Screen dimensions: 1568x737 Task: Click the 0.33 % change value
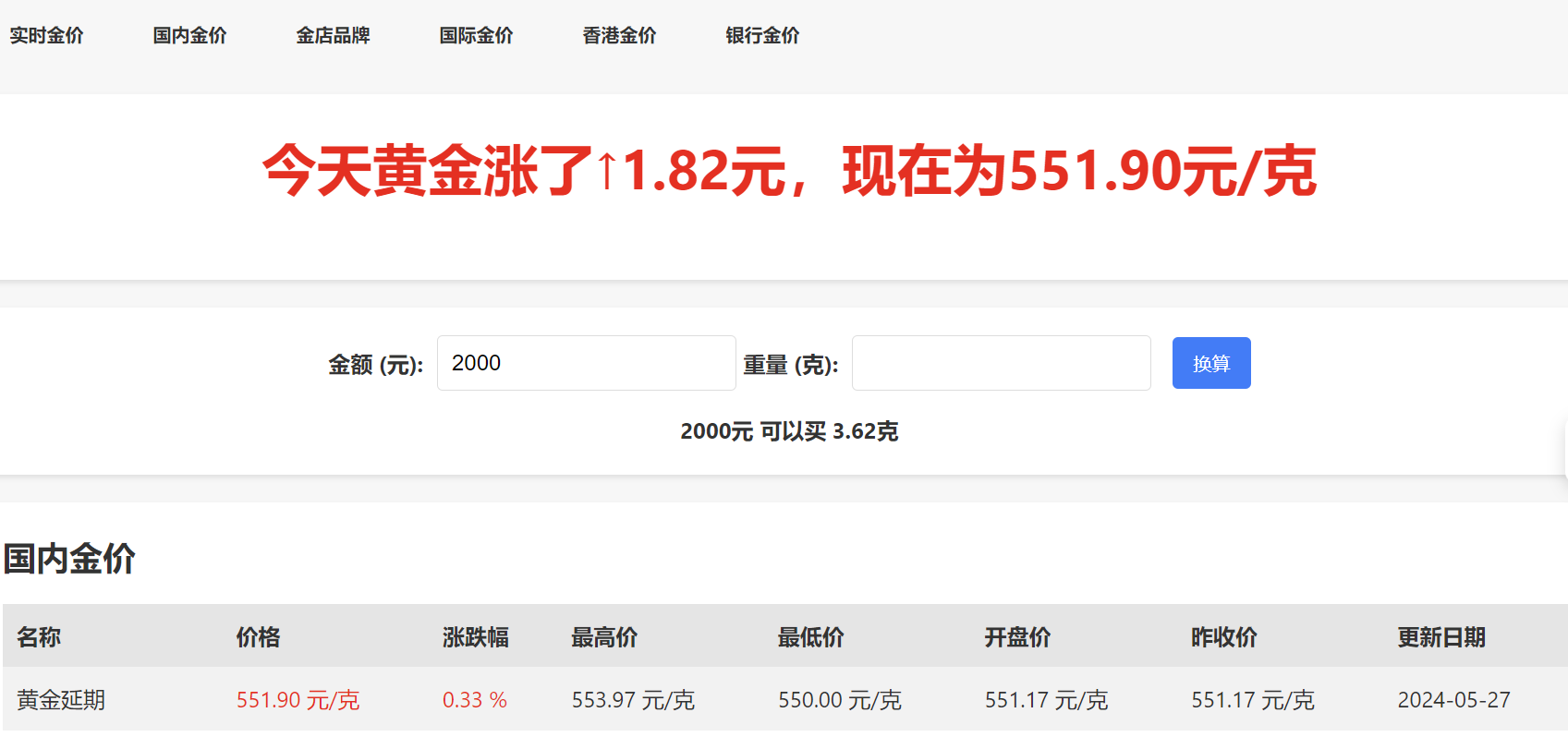tap(474, 700)
